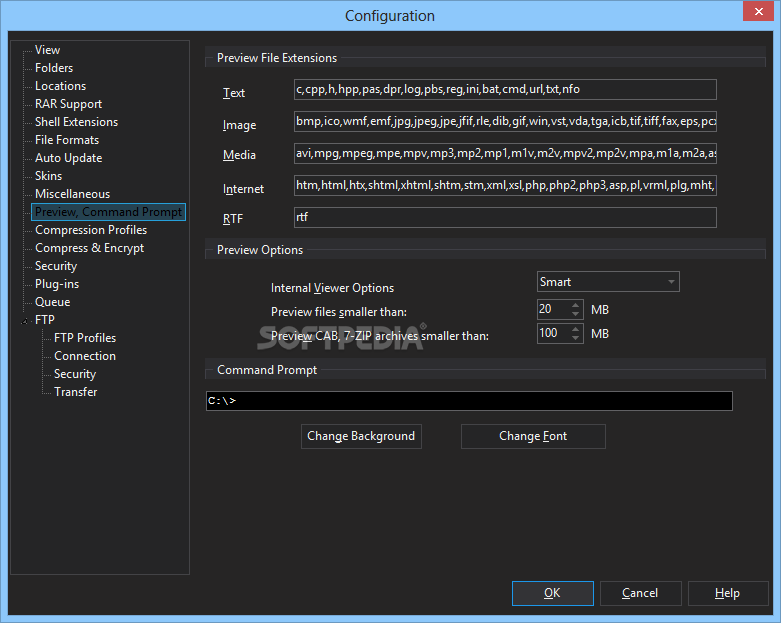This screenshot has height=623, width=781.
Task: Open the Folders settings page
Action: 54,68
